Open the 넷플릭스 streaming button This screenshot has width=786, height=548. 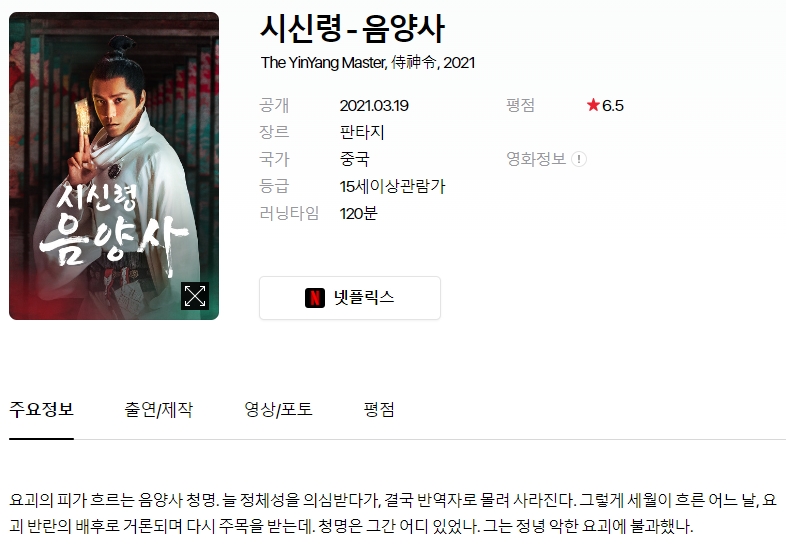(350, 298)
